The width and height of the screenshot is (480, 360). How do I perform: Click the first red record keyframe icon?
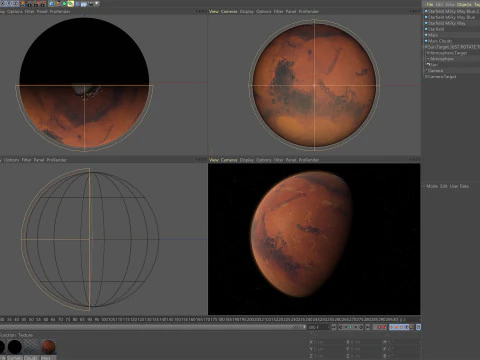(379, 327)
